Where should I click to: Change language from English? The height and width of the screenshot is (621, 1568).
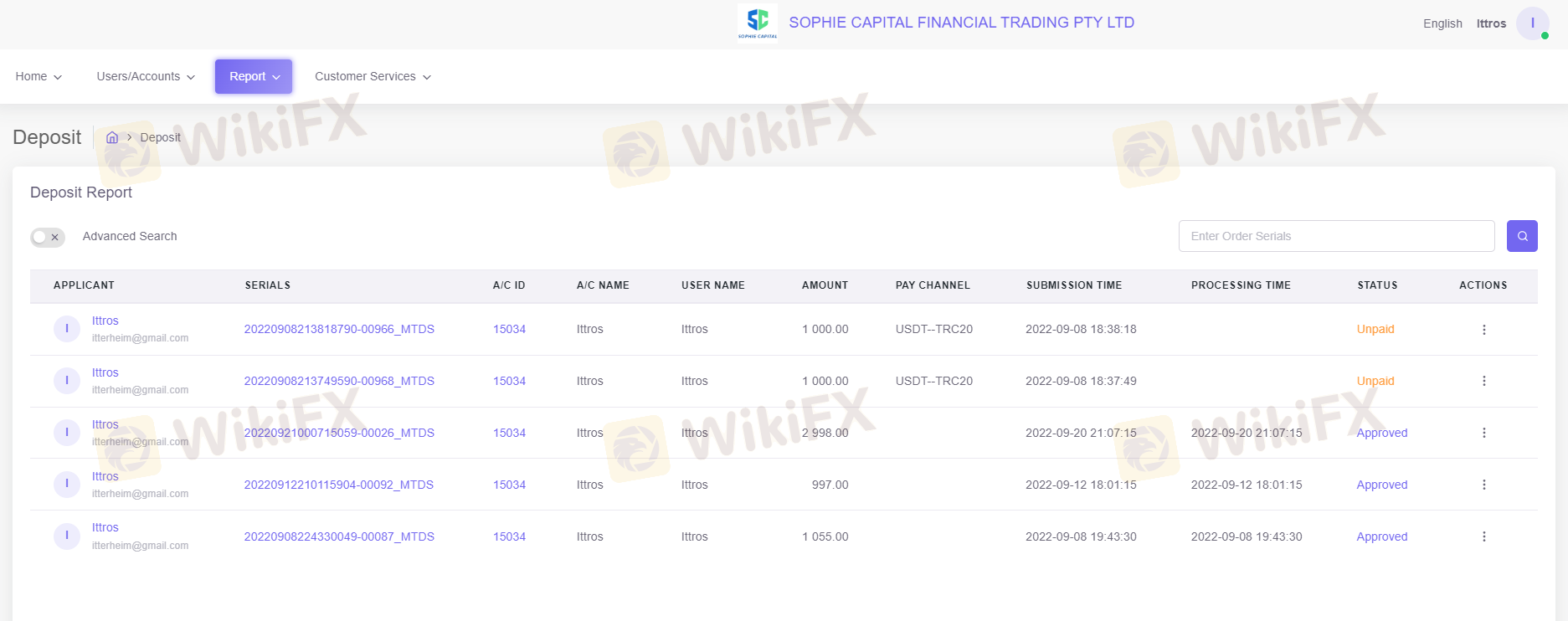click(x=1442, y=23)
